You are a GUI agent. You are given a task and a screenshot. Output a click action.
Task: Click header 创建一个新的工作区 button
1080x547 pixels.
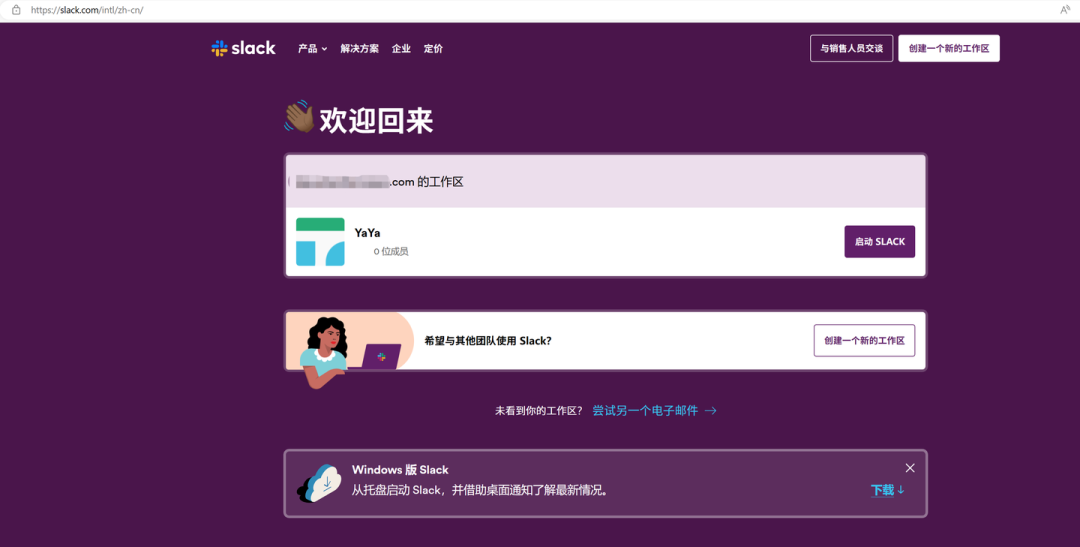point(948,48)
